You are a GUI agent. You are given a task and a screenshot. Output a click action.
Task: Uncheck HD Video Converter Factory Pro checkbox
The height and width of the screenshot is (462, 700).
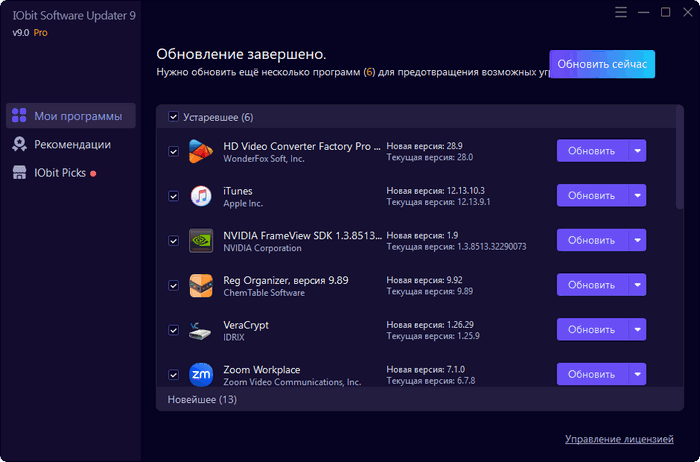(x=173, y=151)
